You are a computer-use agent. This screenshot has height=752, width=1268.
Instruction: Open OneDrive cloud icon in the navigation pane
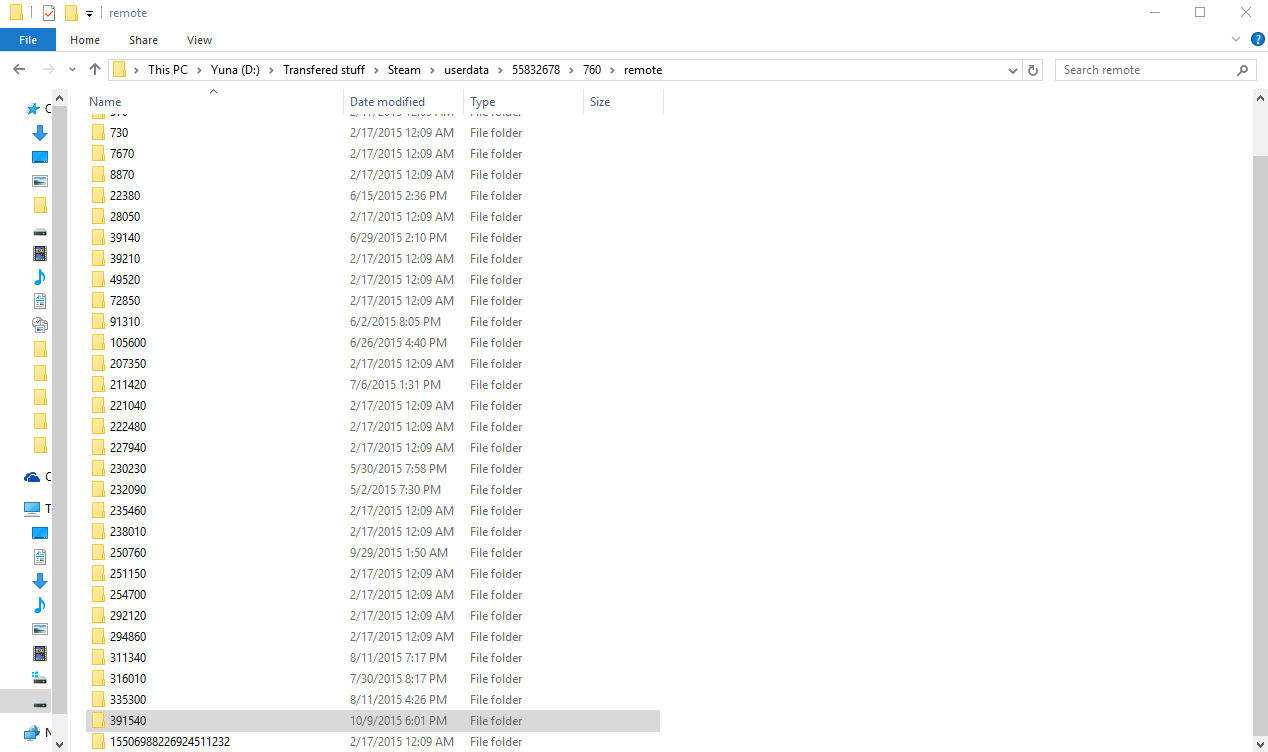33,478
